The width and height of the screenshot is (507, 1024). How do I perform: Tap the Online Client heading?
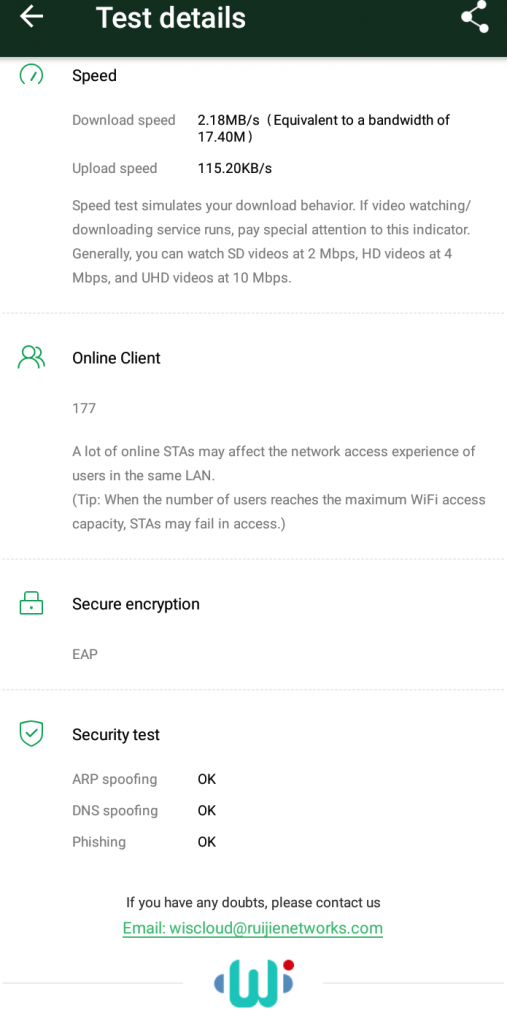pyautogui.click(x=116, y=358)
